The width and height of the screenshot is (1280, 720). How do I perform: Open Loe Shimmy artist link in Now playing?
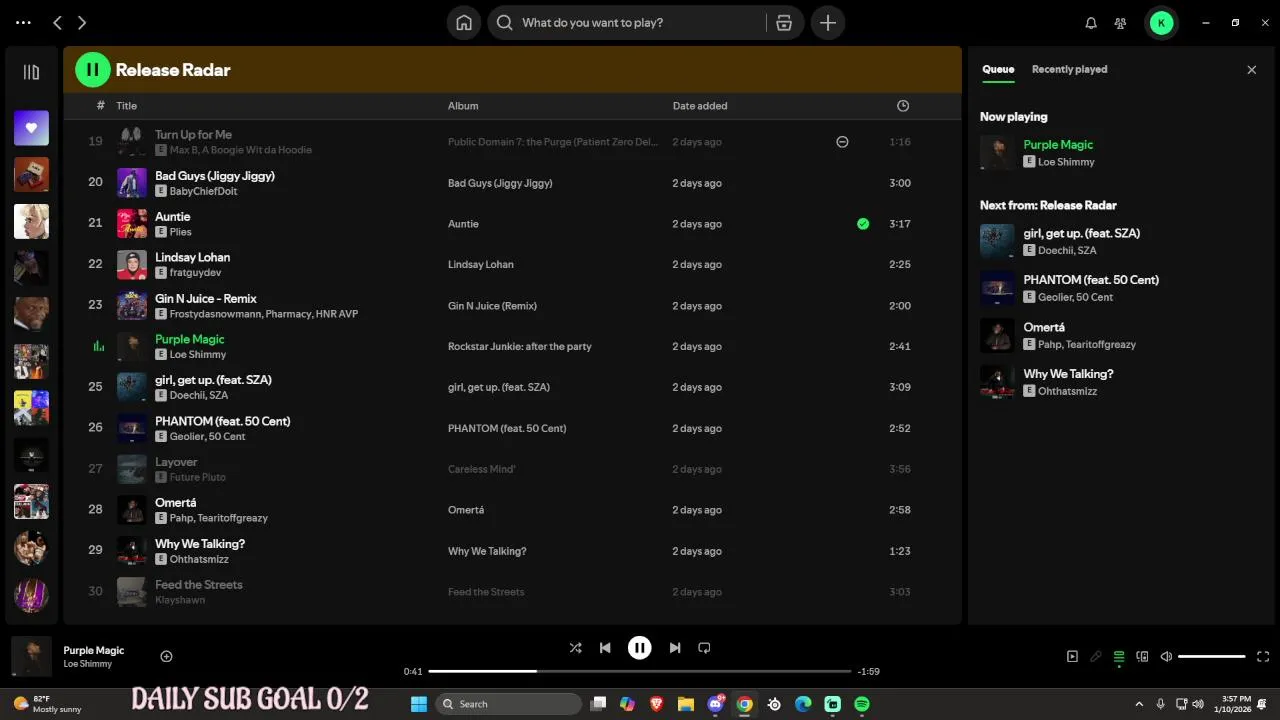(1066, 162)
